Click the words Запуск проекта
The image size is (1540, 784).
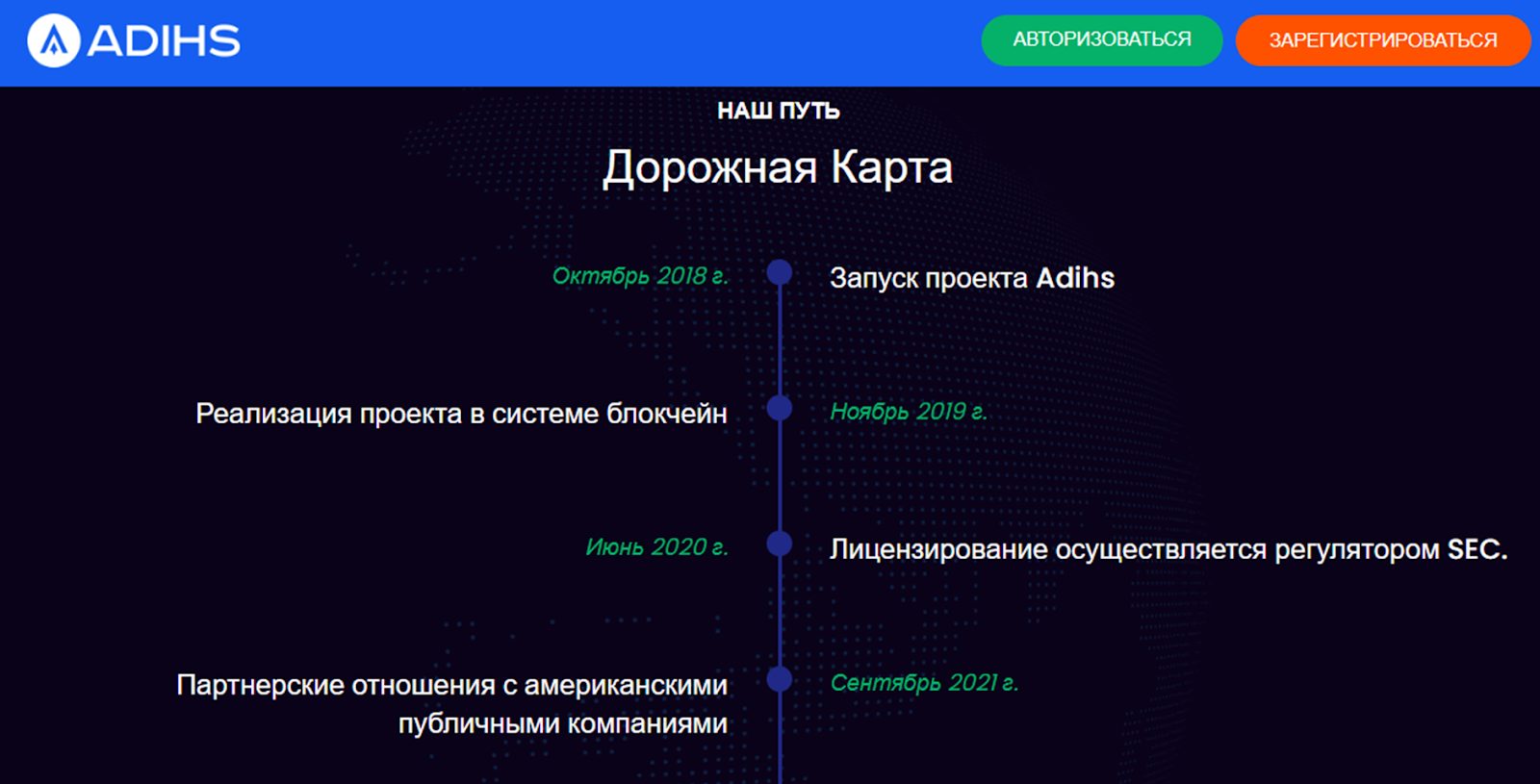click(928, 279)
